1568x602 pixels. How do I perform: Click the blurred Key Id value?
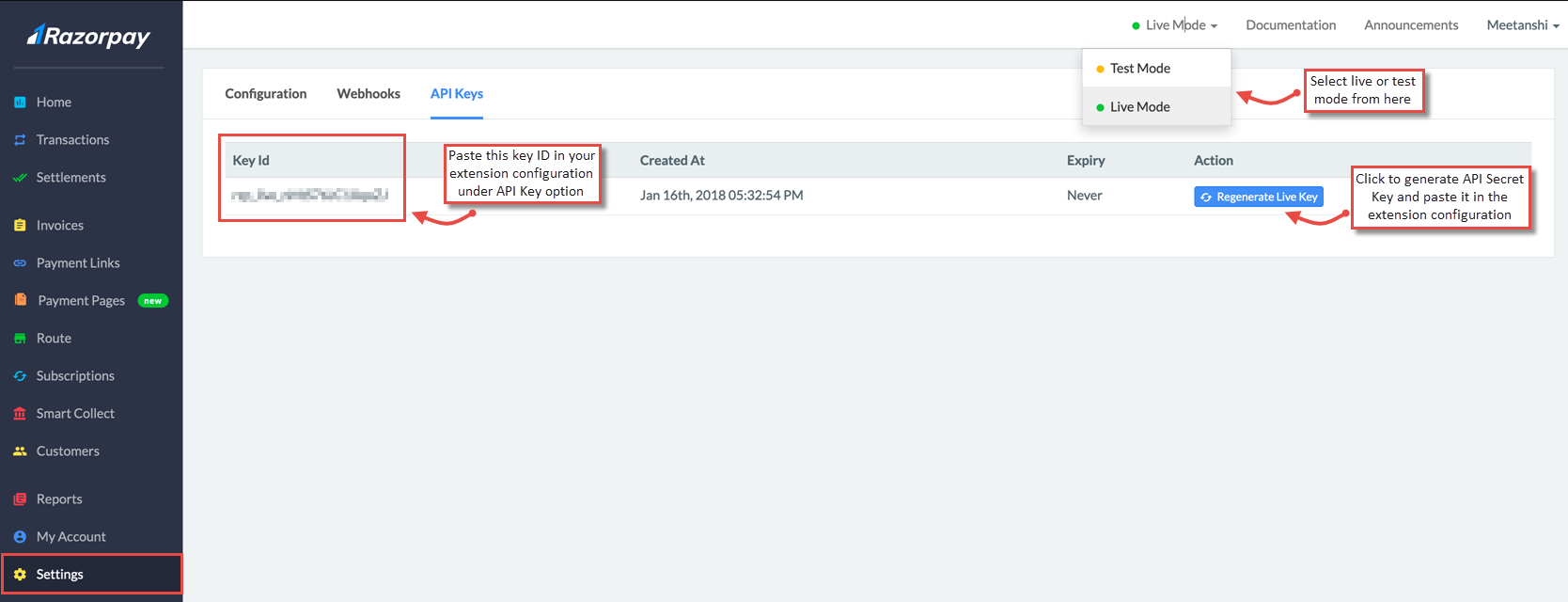coord(309,195)
